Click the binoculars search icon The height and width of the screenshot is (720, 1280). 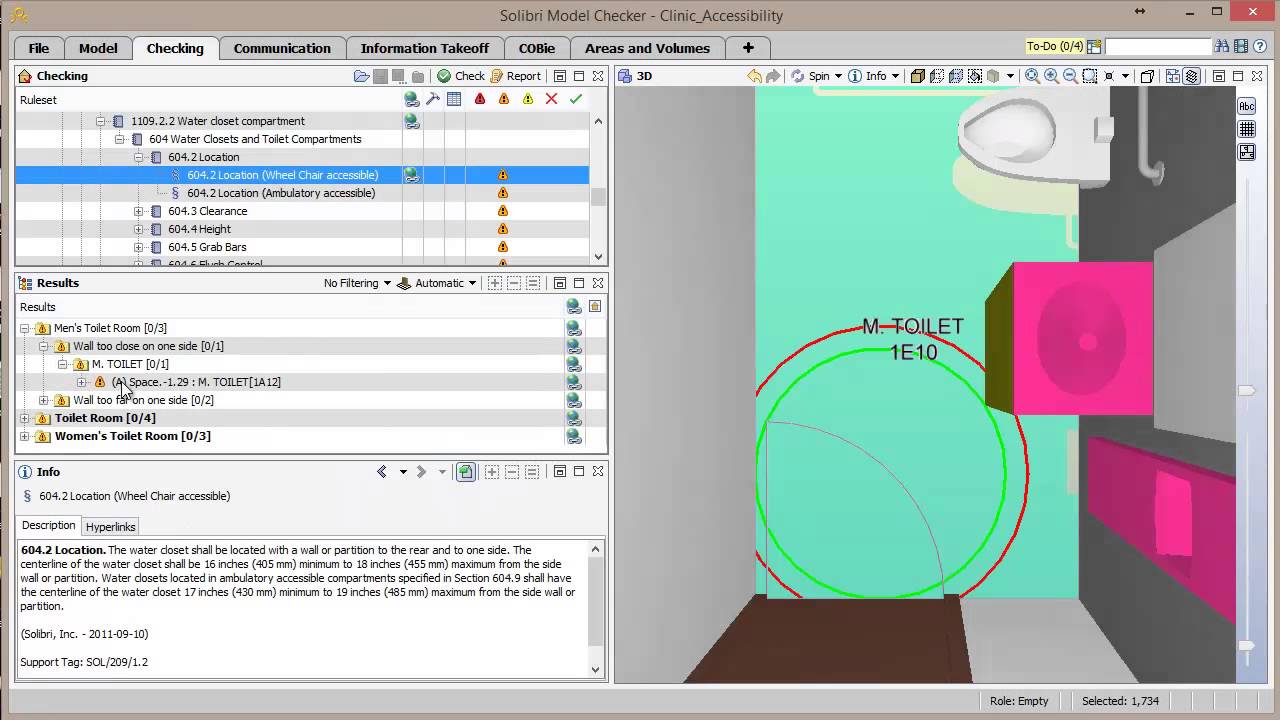pyautogui.click(x=1222, y=46)
